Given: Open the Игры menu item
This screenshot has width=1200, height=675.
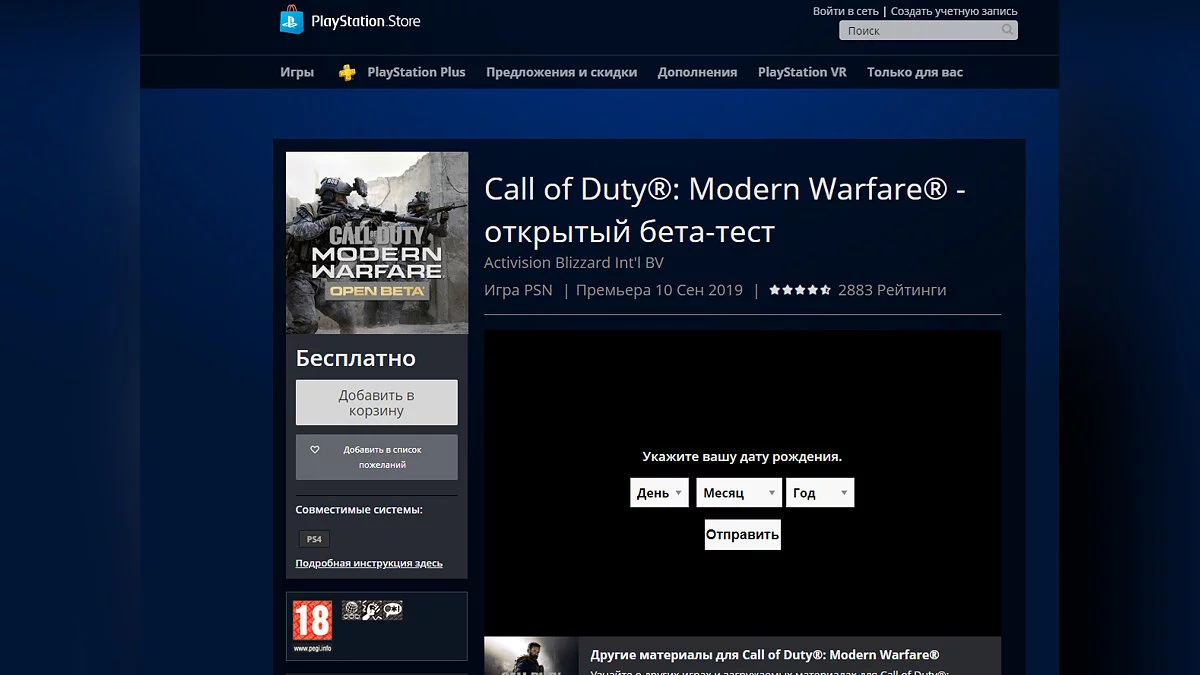Looking at the screenshot, I should pos(297,72).
